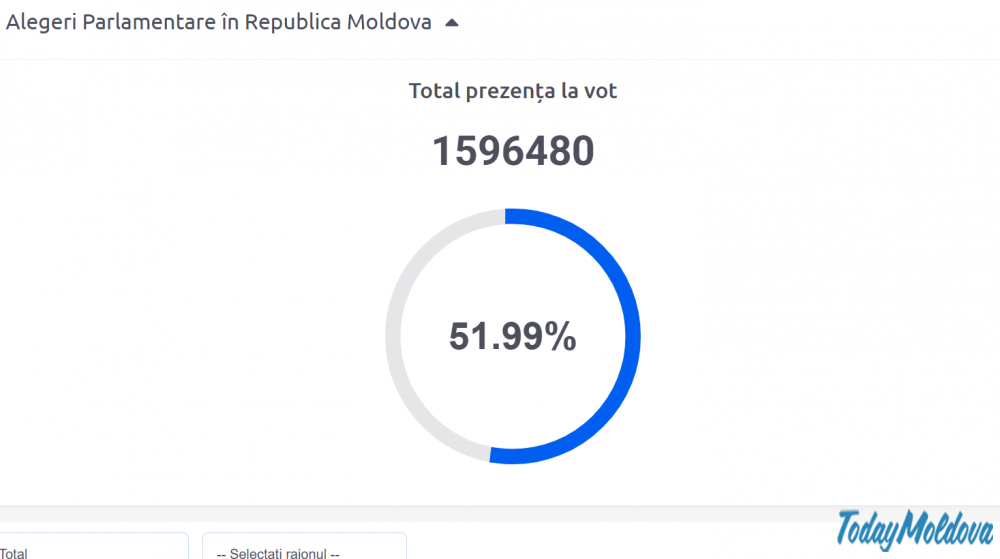Open the Selectati raionul dropdown

click(x=304, y=549)
